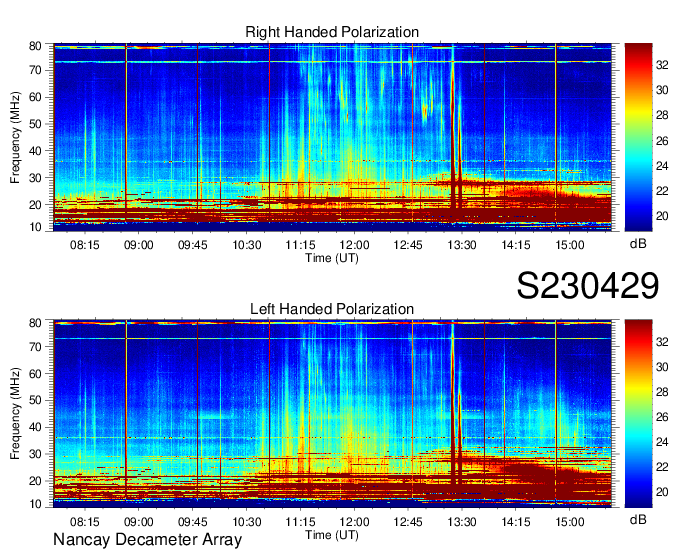The height and width of the screenshot is (552, 680).
Task: Click the 10:30 tick on Right Handed time axis
Action: 247,245
